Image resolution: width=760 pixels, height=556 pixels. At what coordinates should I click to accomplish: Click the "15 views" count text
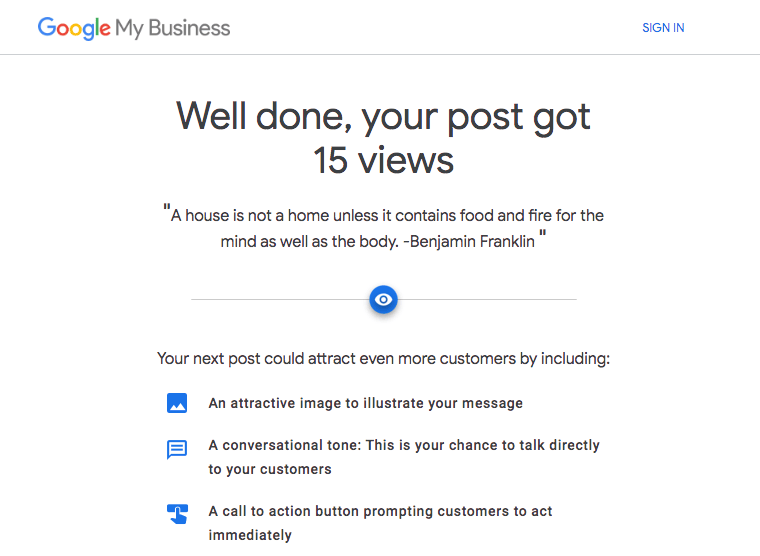[384, 160]
